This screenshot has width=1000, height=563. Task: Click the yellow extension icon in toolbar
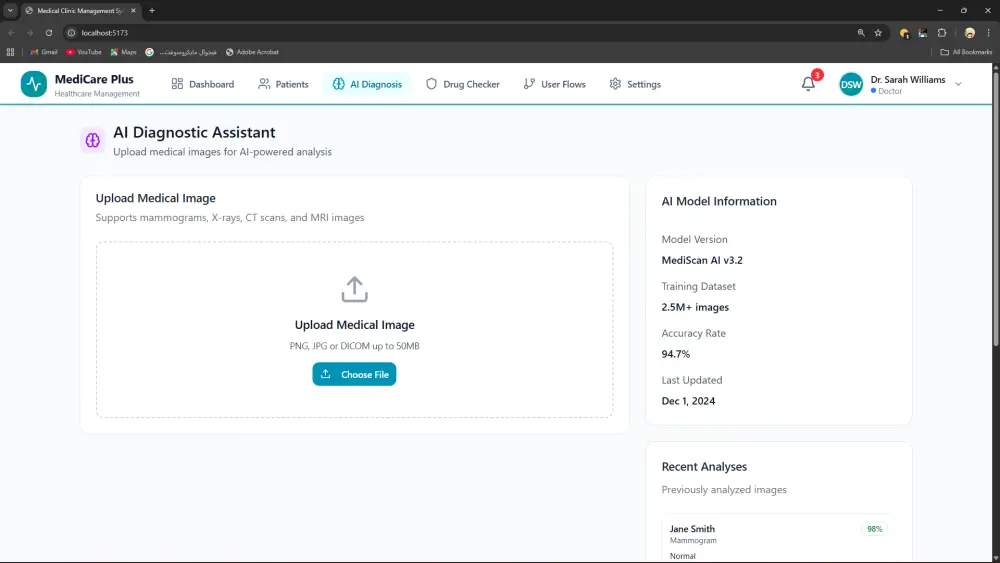[904, 33]
